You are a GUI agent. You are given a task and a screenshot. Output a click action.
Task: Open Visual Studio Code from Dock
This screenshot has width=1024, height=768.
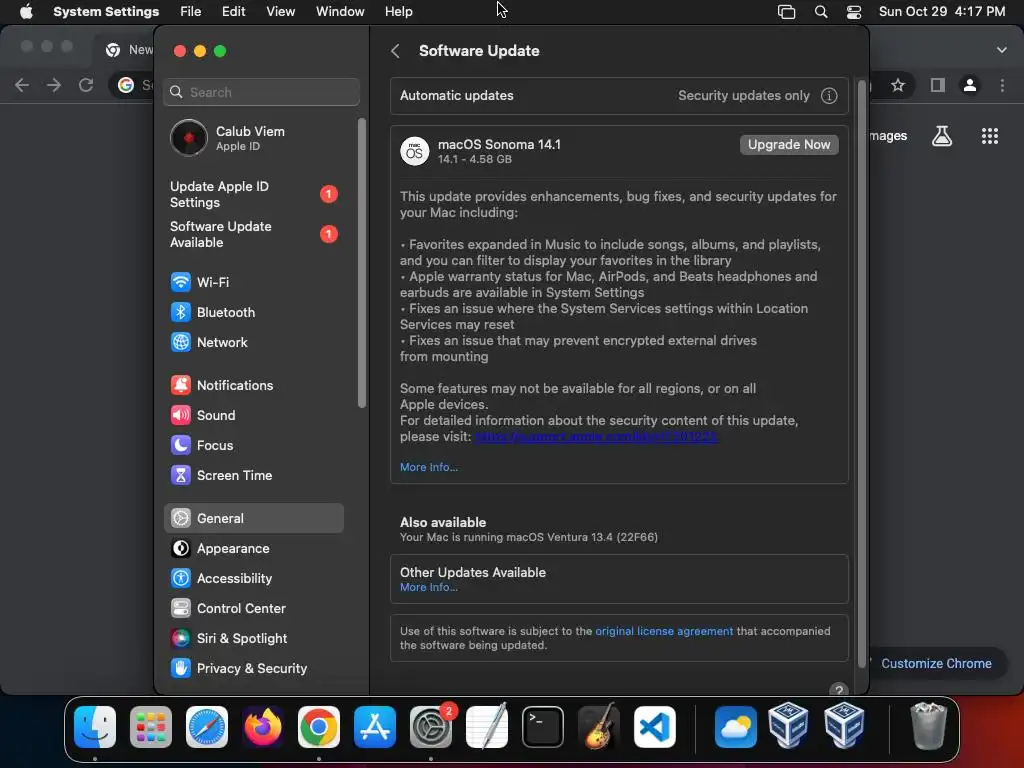pyautogui.click(x=655, y=727)
